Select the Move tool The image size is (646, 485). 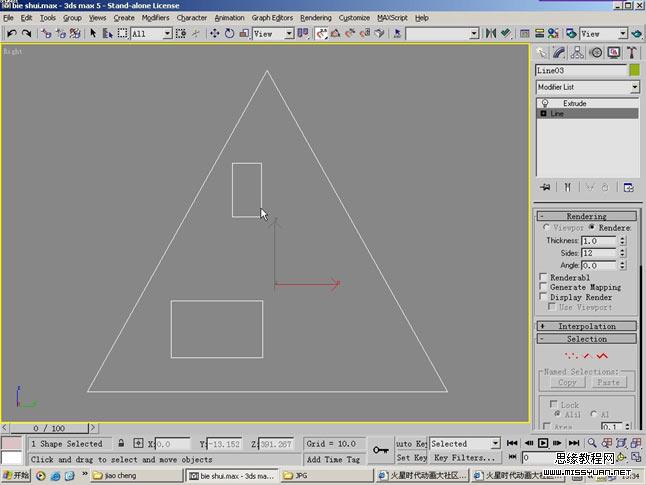click(214, 33)
